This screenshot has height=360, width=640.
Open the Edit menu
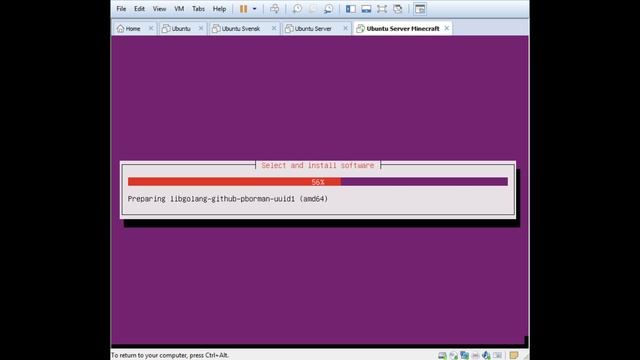[x=139, y=9]
